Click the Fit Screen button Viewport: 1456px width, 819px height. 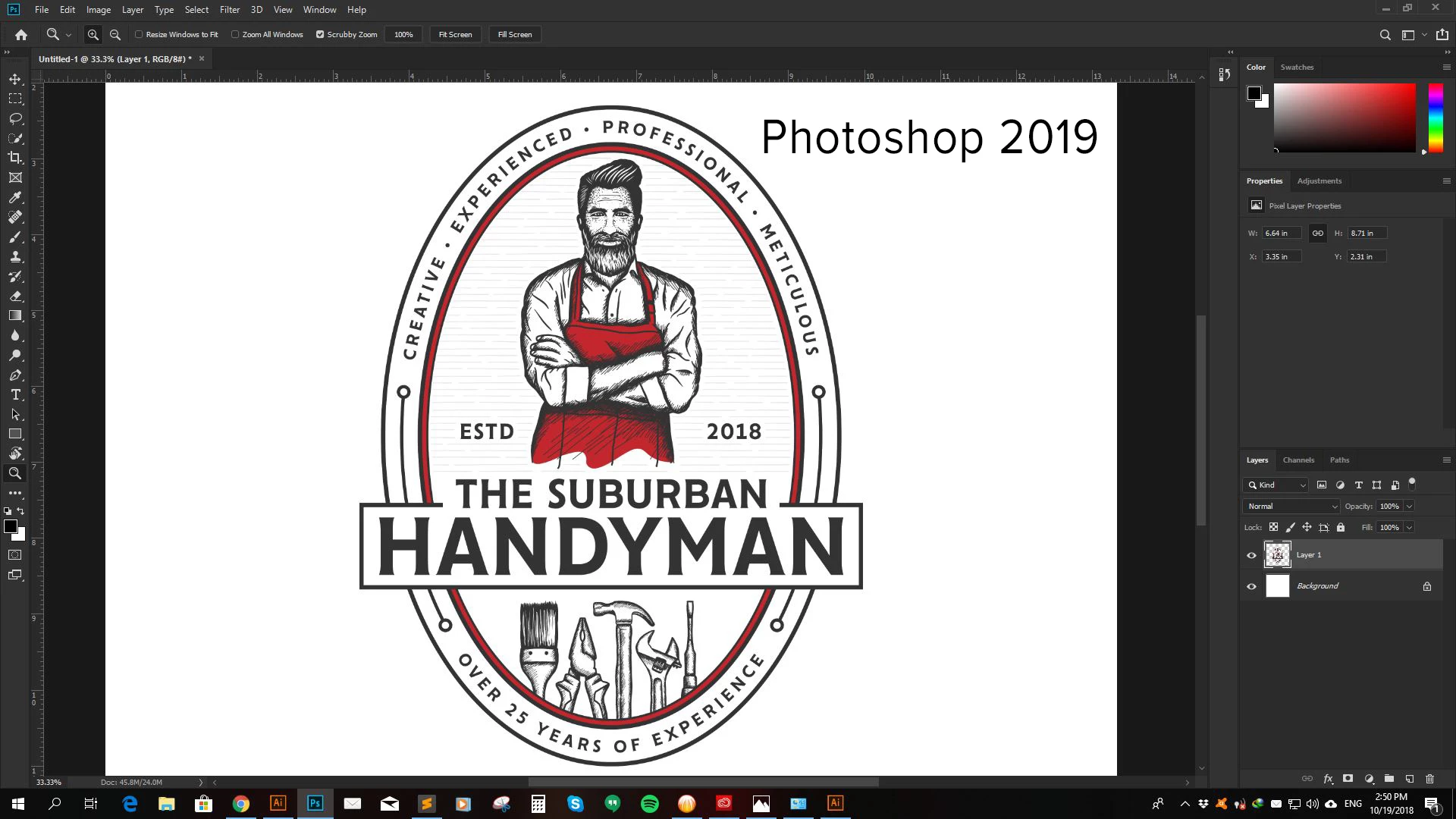[455, 35]
